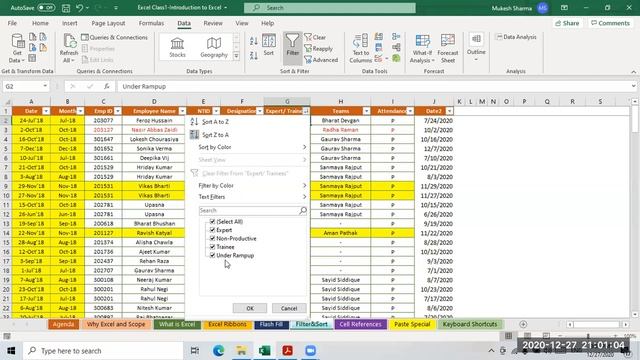
Task: Open File Explorer from taskbar
Action: [241, 351]
